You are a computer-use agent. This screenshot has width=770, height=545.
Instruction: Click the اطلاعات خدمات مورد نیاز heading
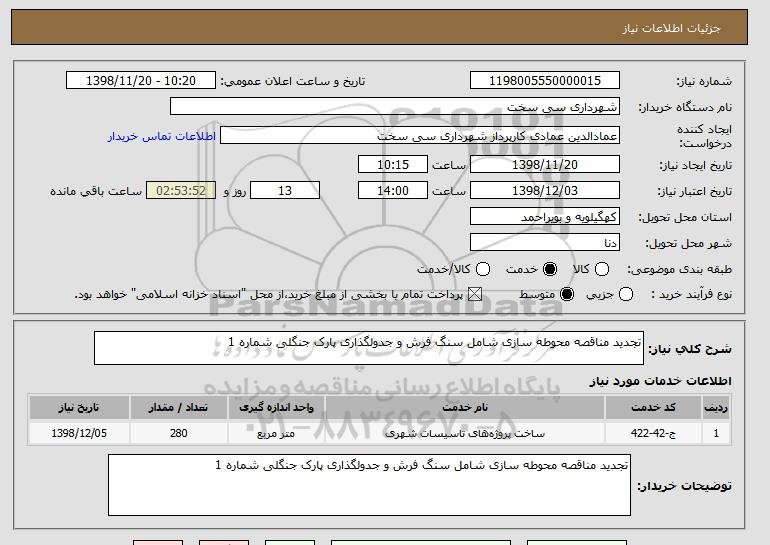pos(660,381)
